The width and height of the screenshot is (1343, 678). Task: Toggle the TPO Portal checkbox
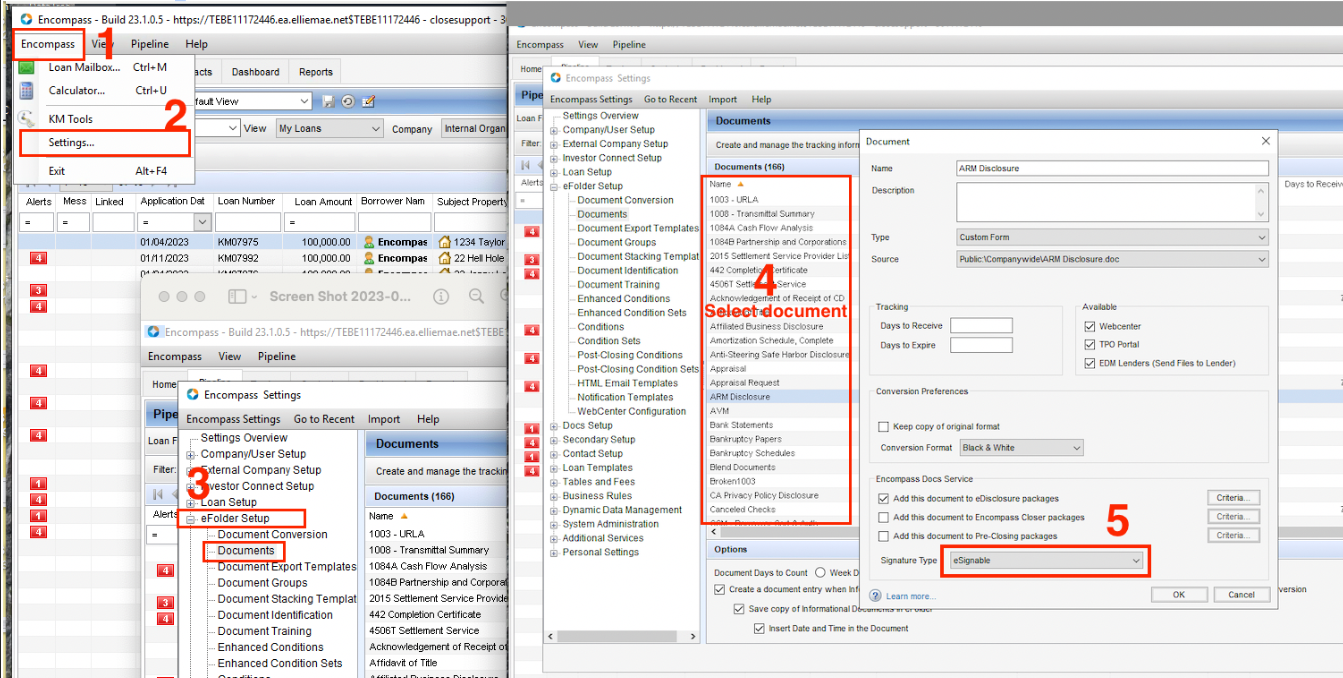(x=1090, y=344)
